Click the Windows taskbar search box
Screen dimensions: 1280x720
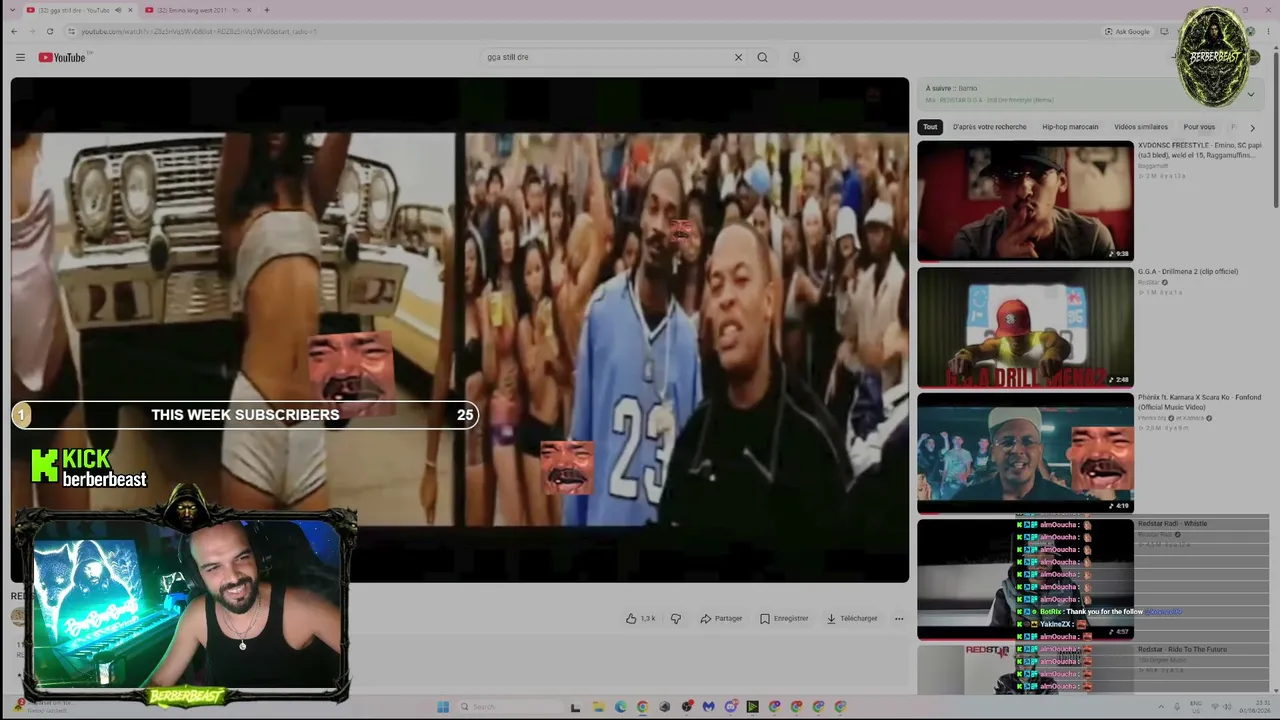(508, 707)
